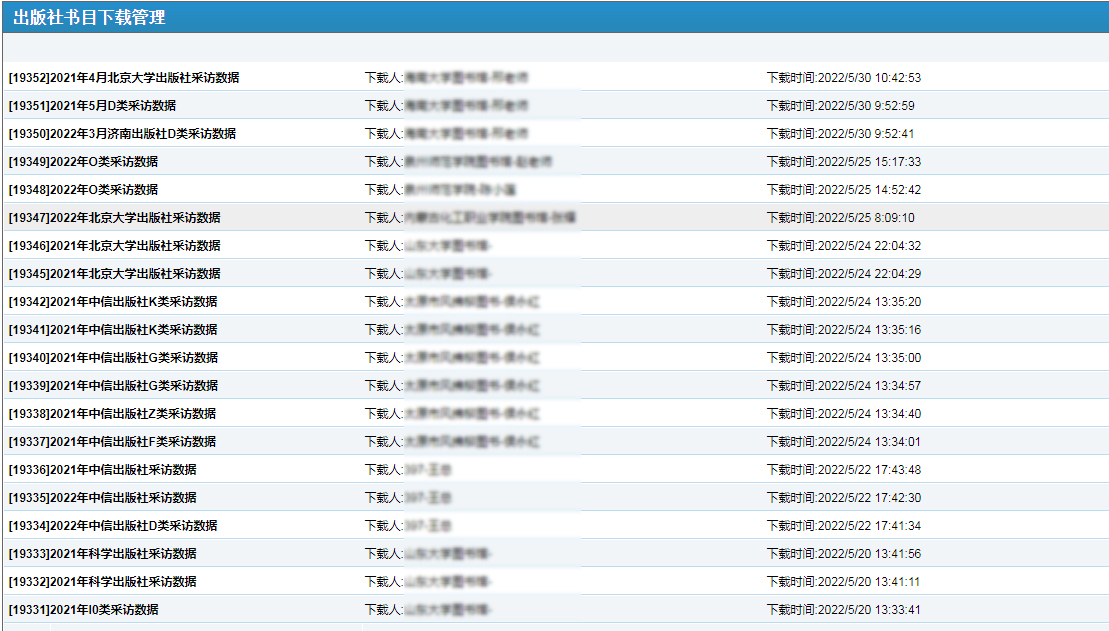1109x631 pixels.
Task: Click entry 19351 2021年5月D类采访数据
Action: tap(92, 106)
